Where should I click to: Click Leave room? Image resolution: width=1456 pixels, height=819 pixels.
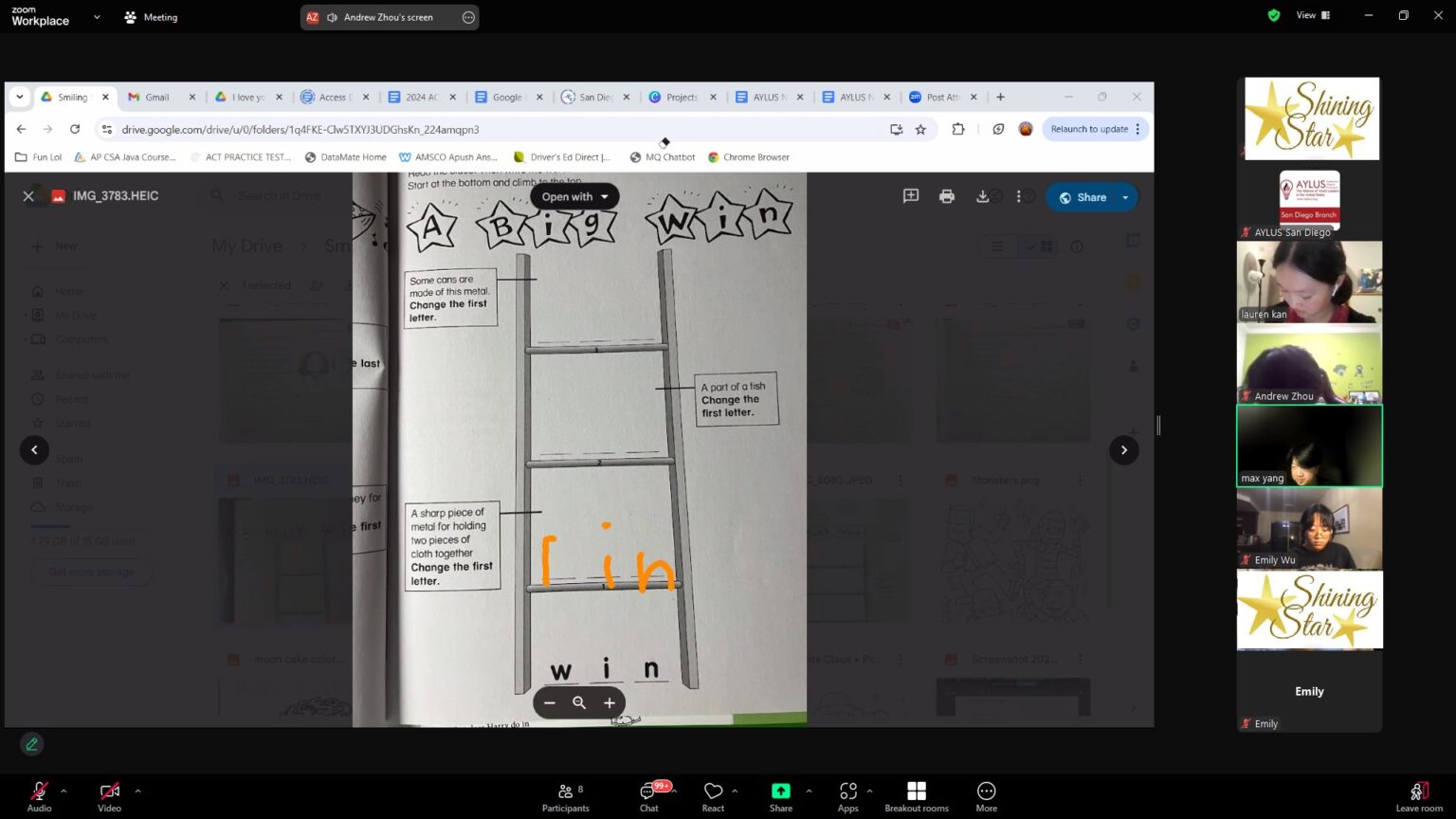(x=1419, y=797)
